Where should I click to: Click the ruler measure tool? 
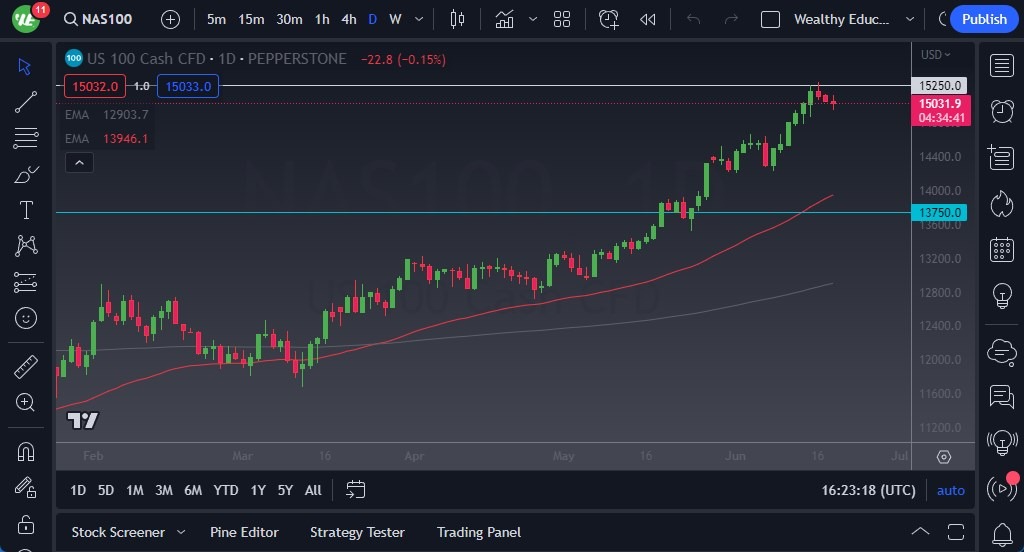[26, 367]
